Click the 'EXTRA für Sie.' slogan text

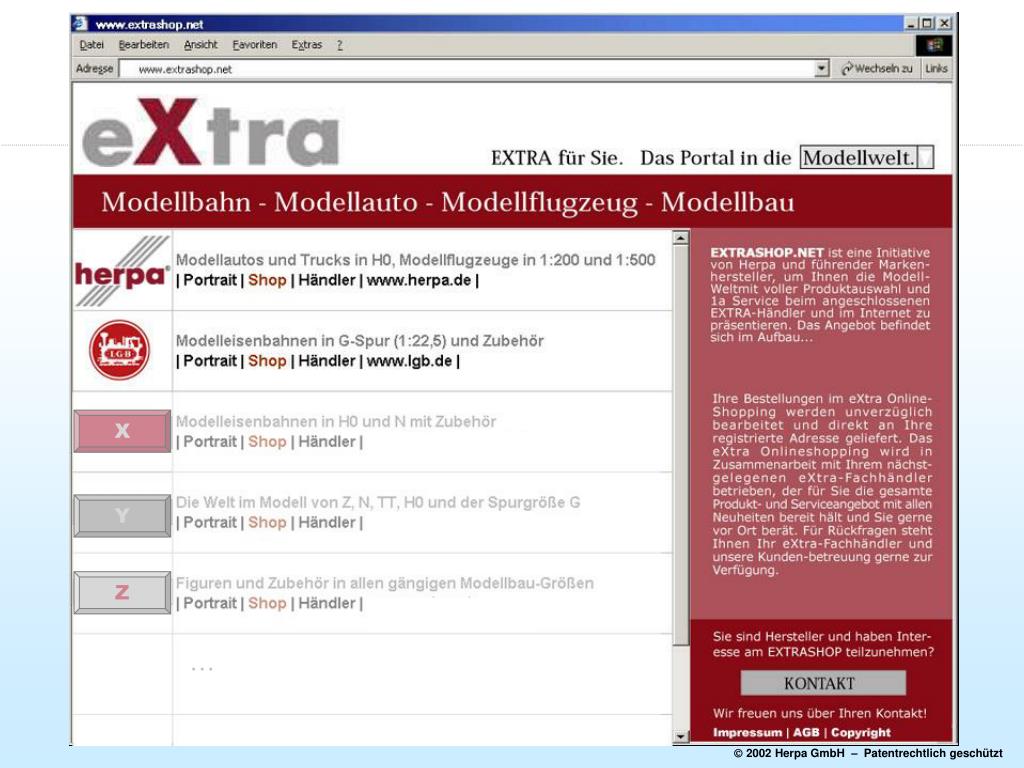(x=556, y=158)
